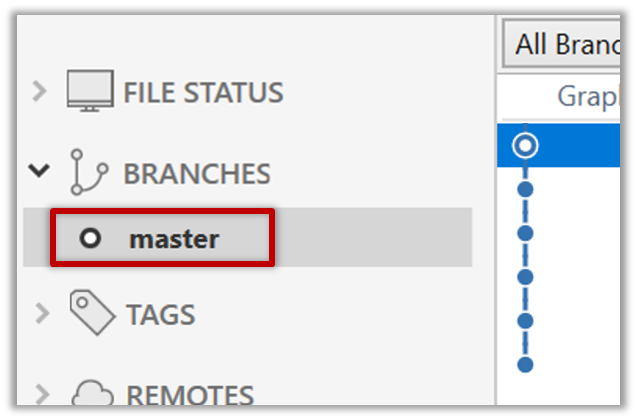Open the FILE STATUS view label

pos(203,93)
